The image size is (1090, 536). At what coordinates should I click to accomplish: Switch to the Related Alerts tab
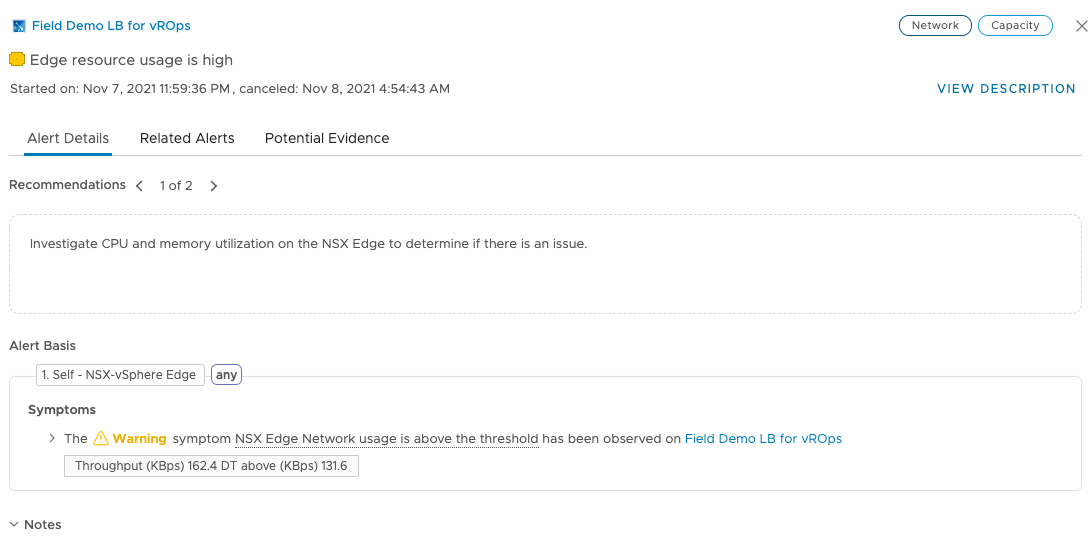tap(187, 139)
